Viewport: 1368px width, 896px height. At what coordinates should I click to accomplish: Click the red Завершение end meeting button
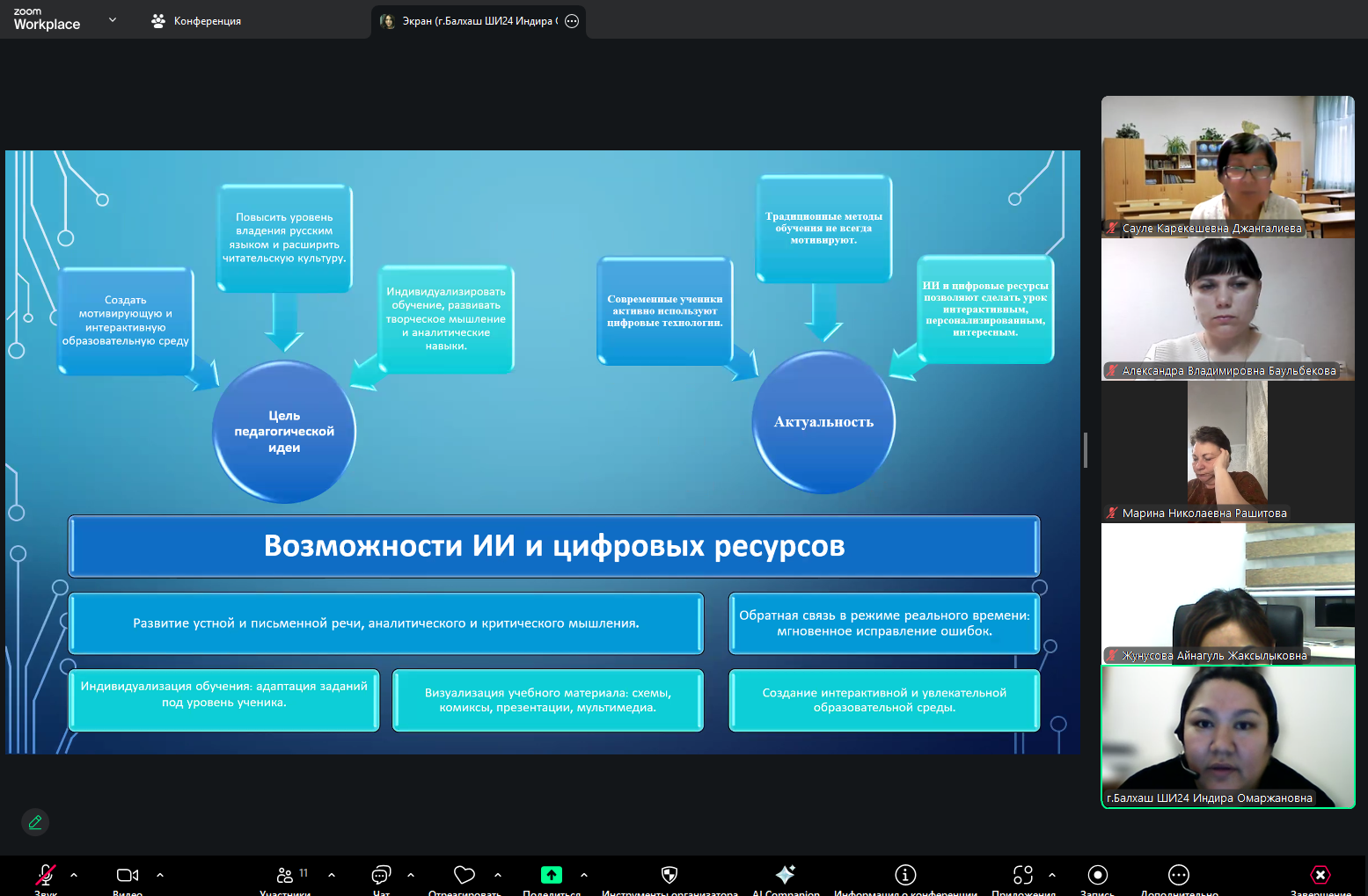click(x=1320, y=875)
